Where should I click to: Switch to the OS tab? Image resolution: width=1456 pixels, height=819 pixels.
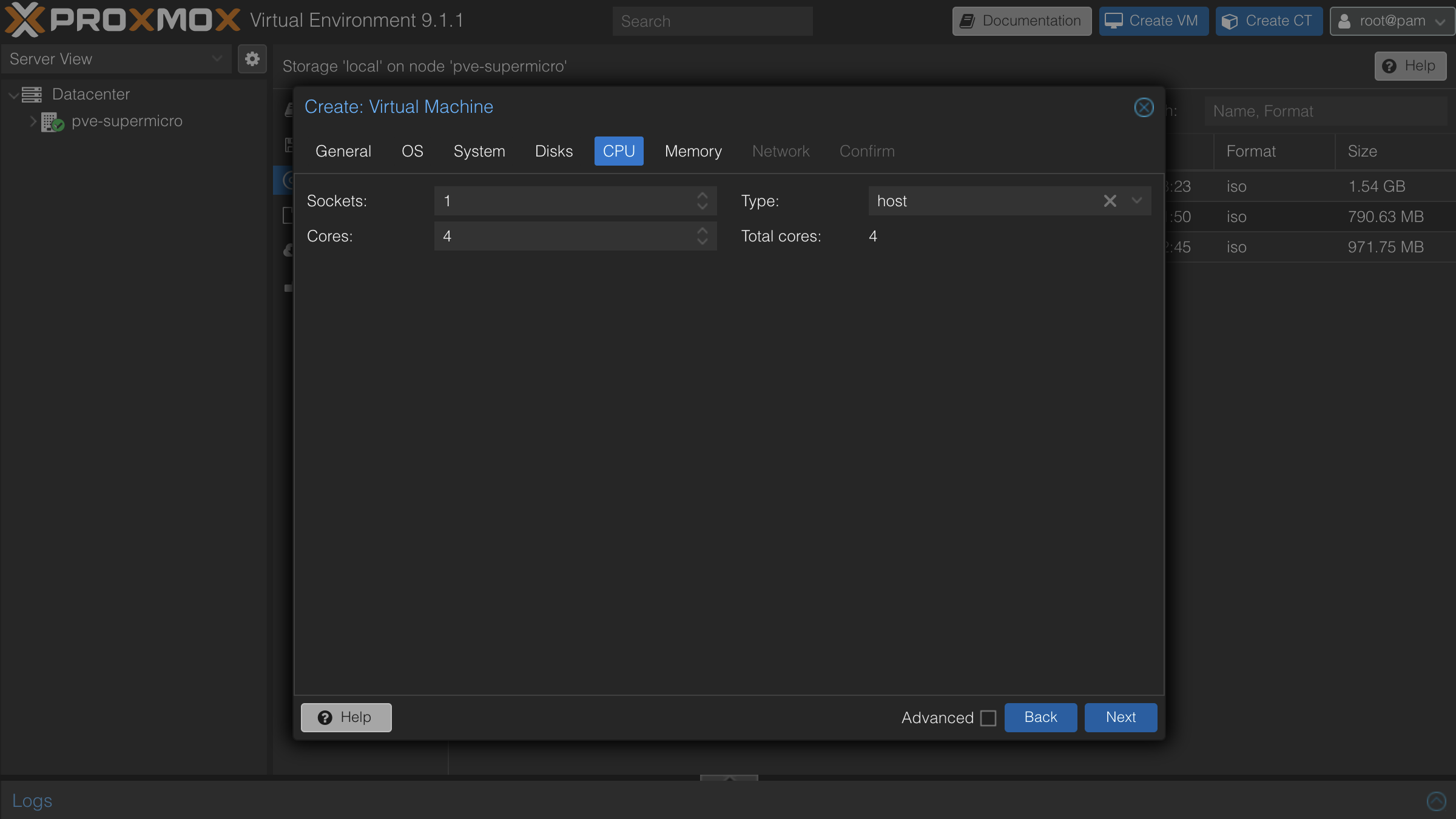tap(412, 151)
